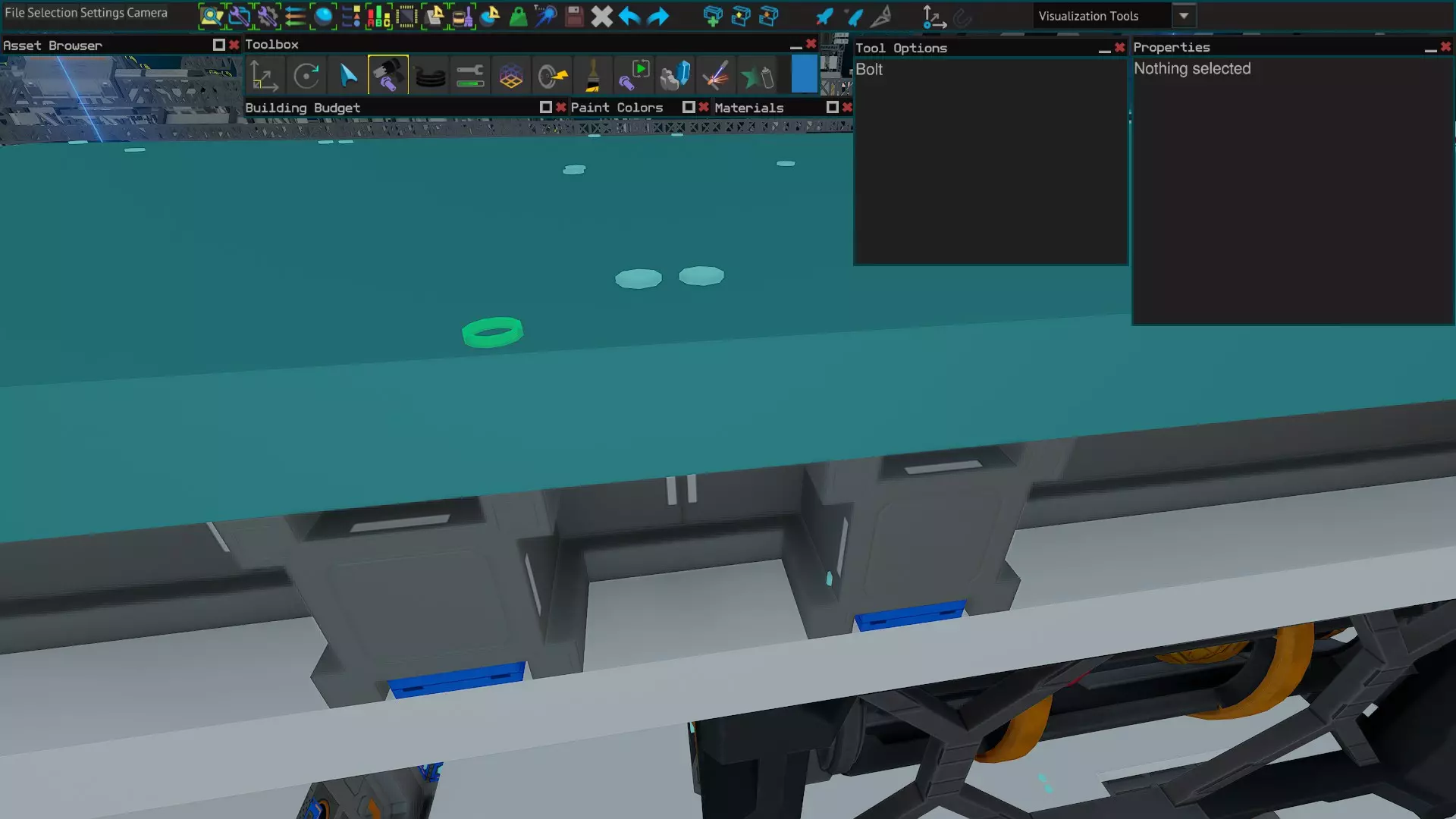Collapse the Properties panel
The width and height of the screenshot is (1456, 819).
pyautogui.click(x=1429, y=49)
